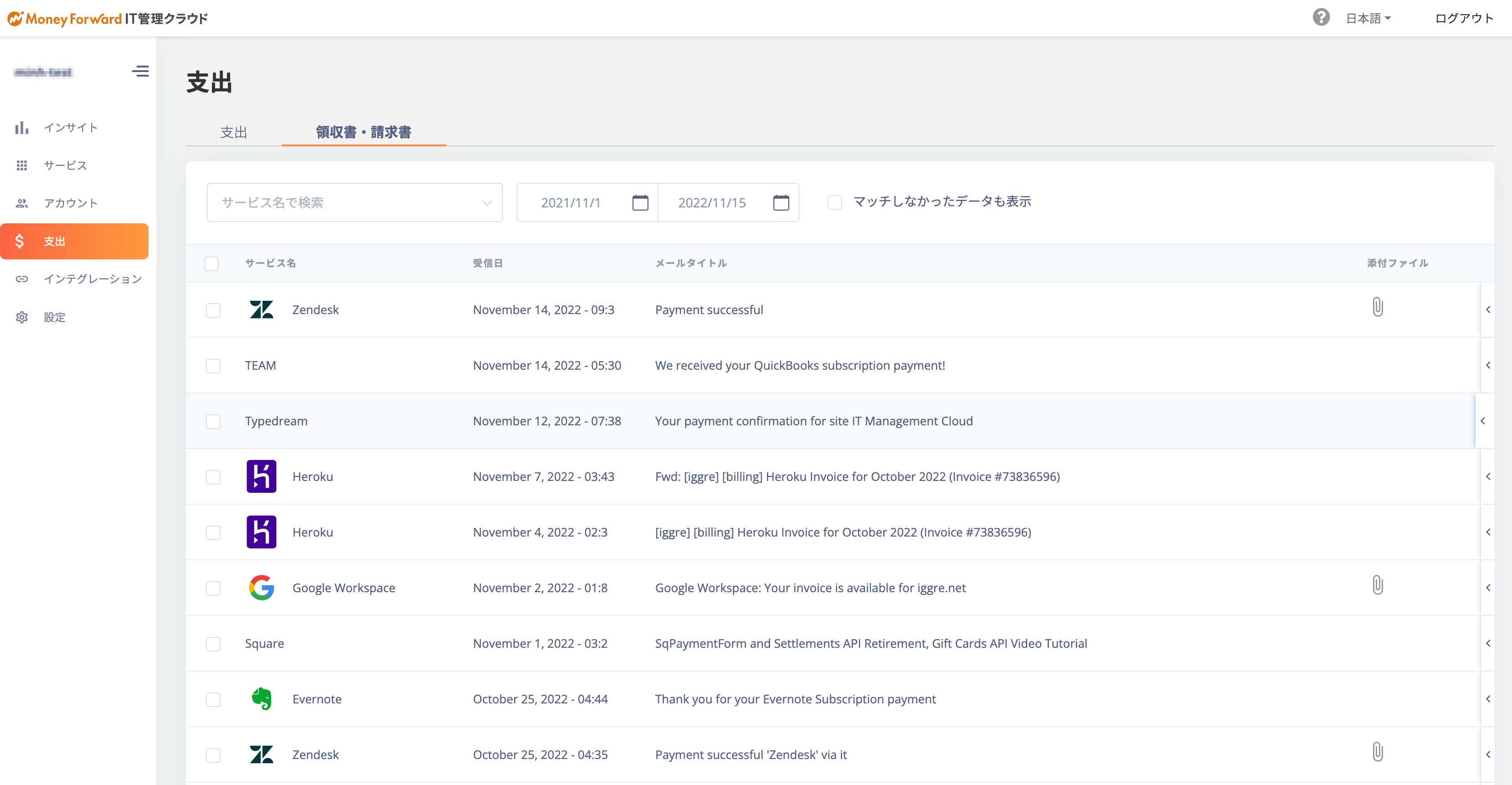The image size is (1512, 785).
Task: Click the Evernote elephant logo
Action: pos(261,699)
